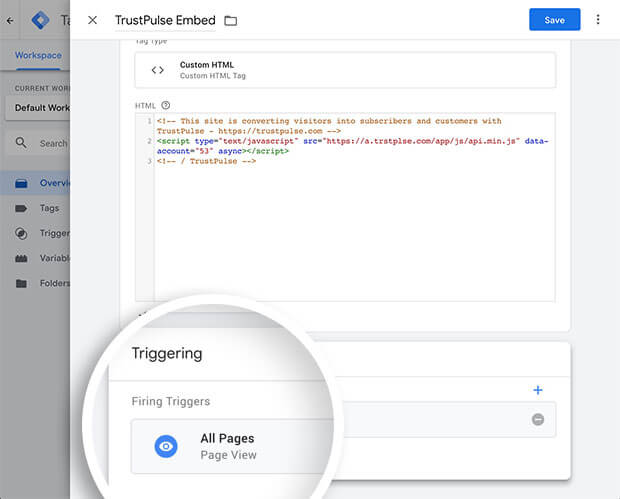Click the back arrow icon
This screenshot has height=499, width=620.
[10, 21]
